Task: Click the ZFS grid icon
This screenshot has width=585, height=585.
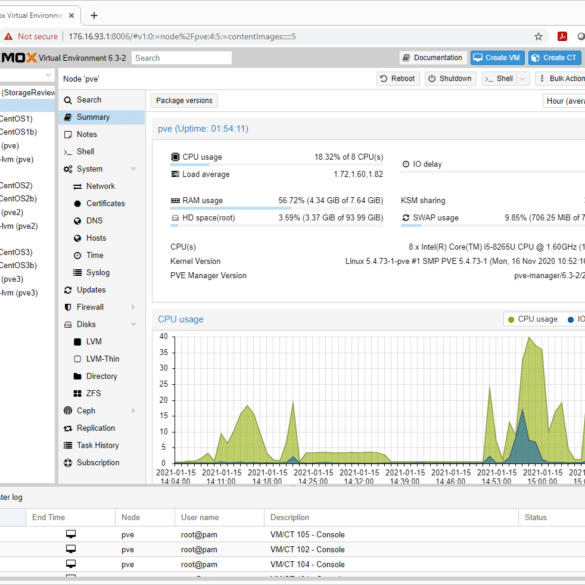Action: click(77, 394)
